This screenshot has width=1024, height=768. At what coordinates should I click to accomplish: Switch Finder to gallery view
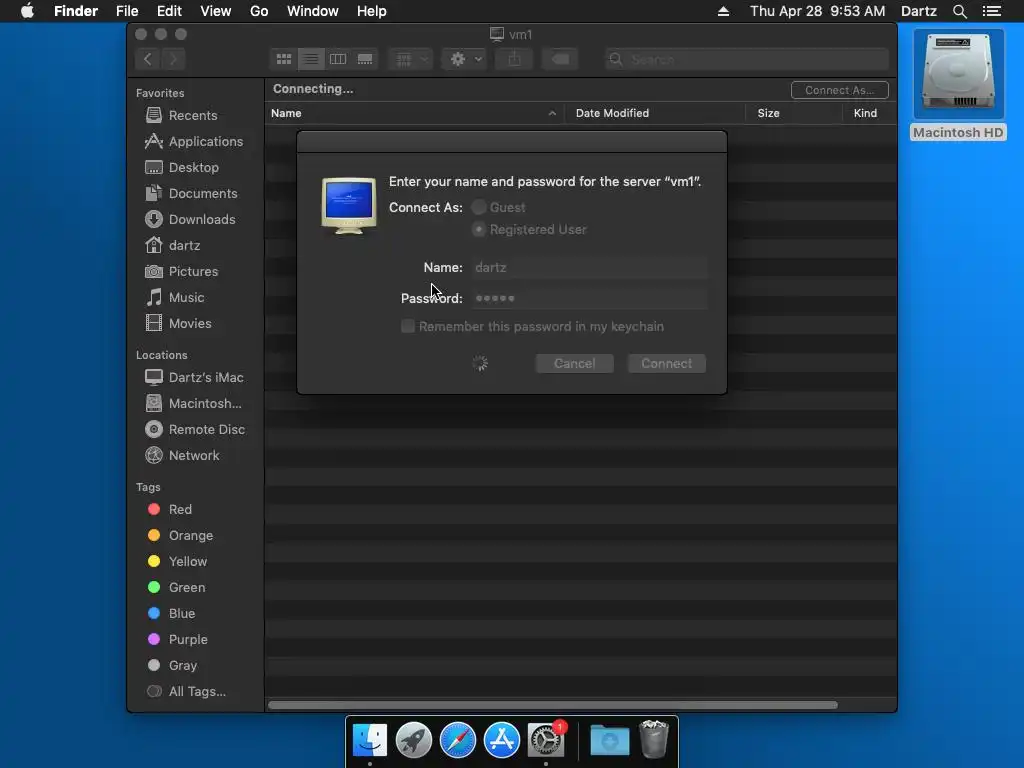[365, 59]
